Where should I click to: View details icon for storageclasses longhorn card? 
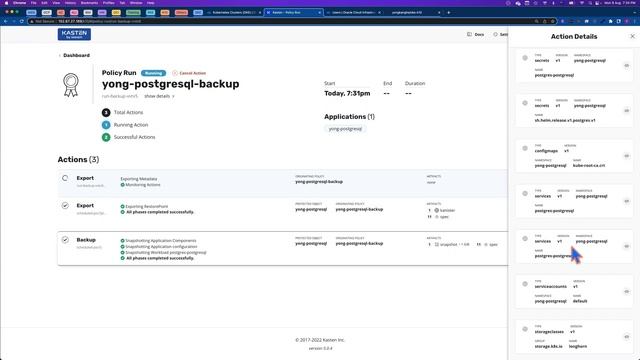627,337
